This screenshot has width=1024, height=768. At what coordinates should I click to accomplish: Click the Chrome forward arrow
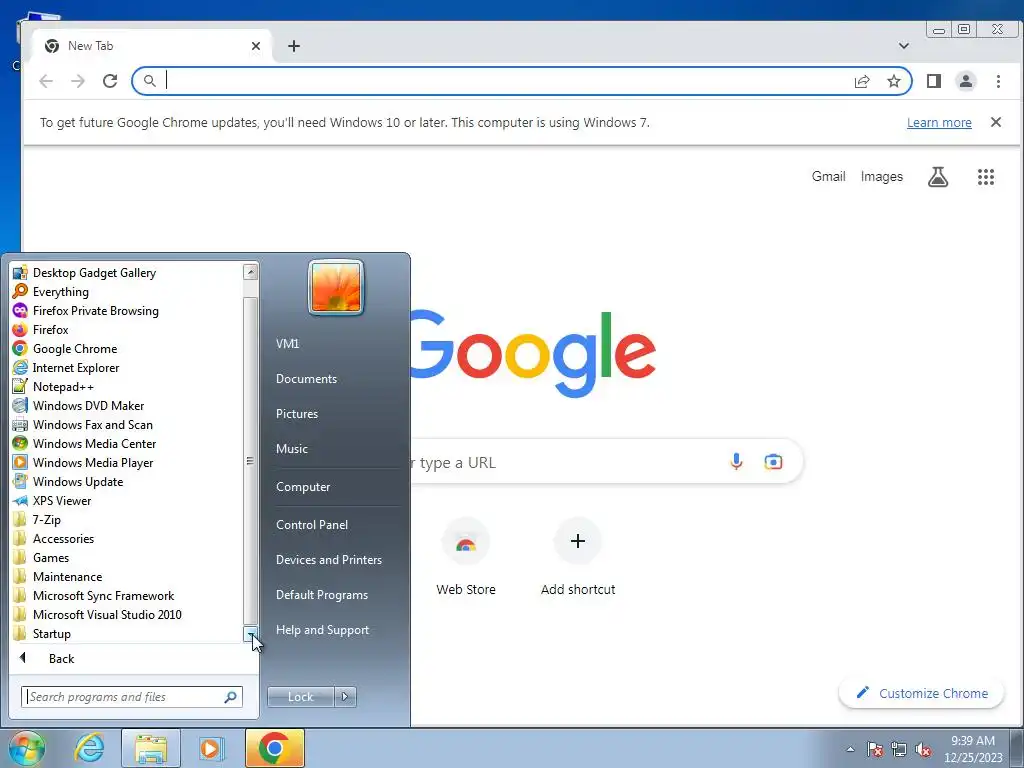(x=78, y=81)
